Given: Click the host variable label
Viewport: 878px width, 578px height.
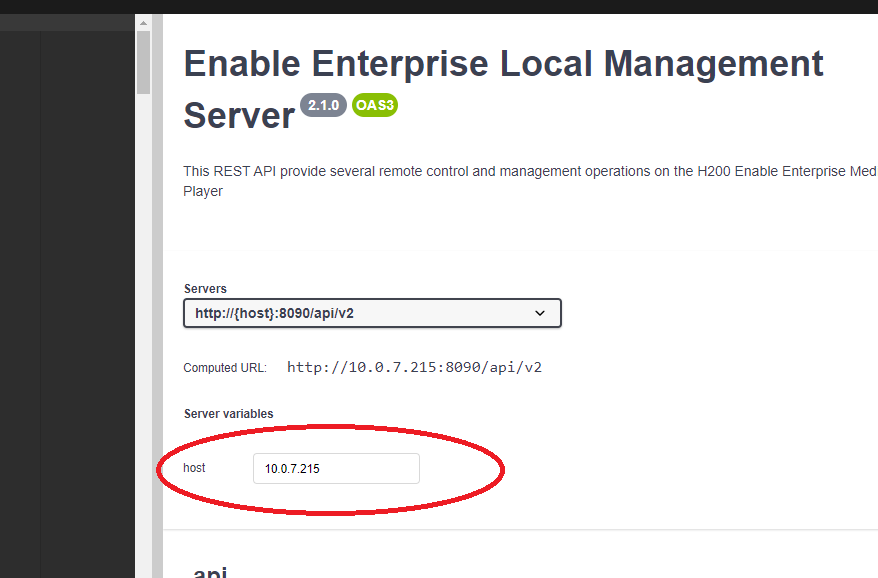Looking at the screenshot, I should pos(194,468).
